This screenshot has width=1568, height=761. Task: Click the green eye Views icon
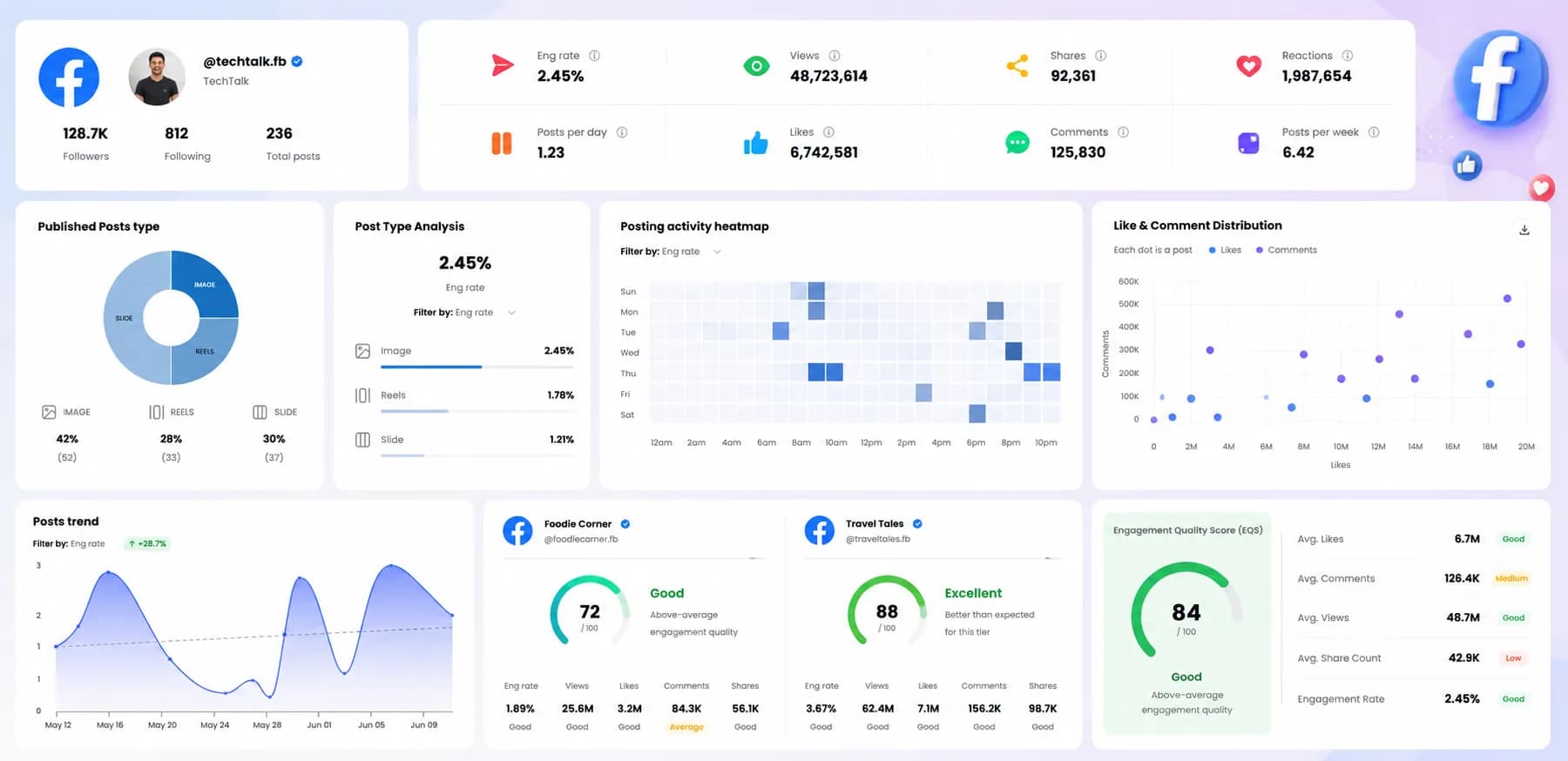[756, 65]
